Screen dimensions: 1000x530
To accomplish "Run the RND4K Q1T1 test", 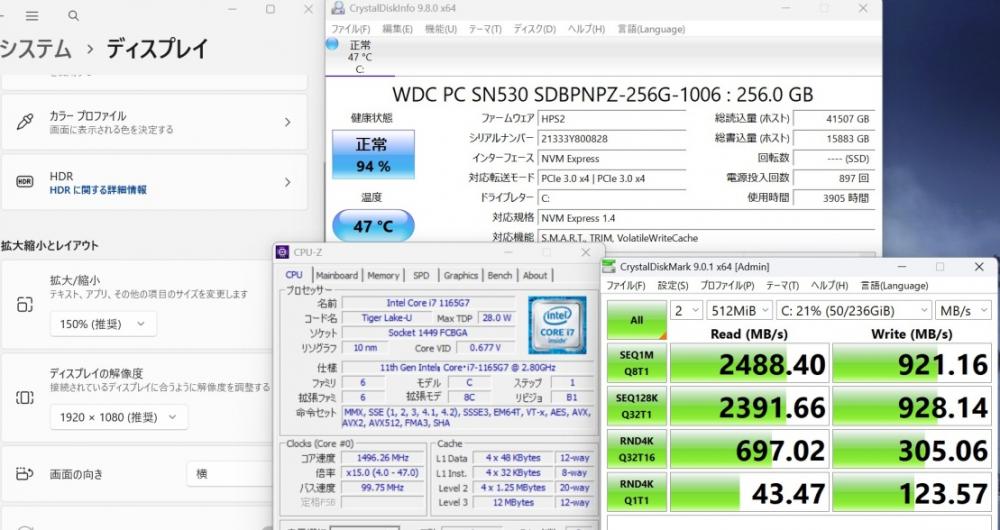I will pyautogui.click(x=636, y=492).
